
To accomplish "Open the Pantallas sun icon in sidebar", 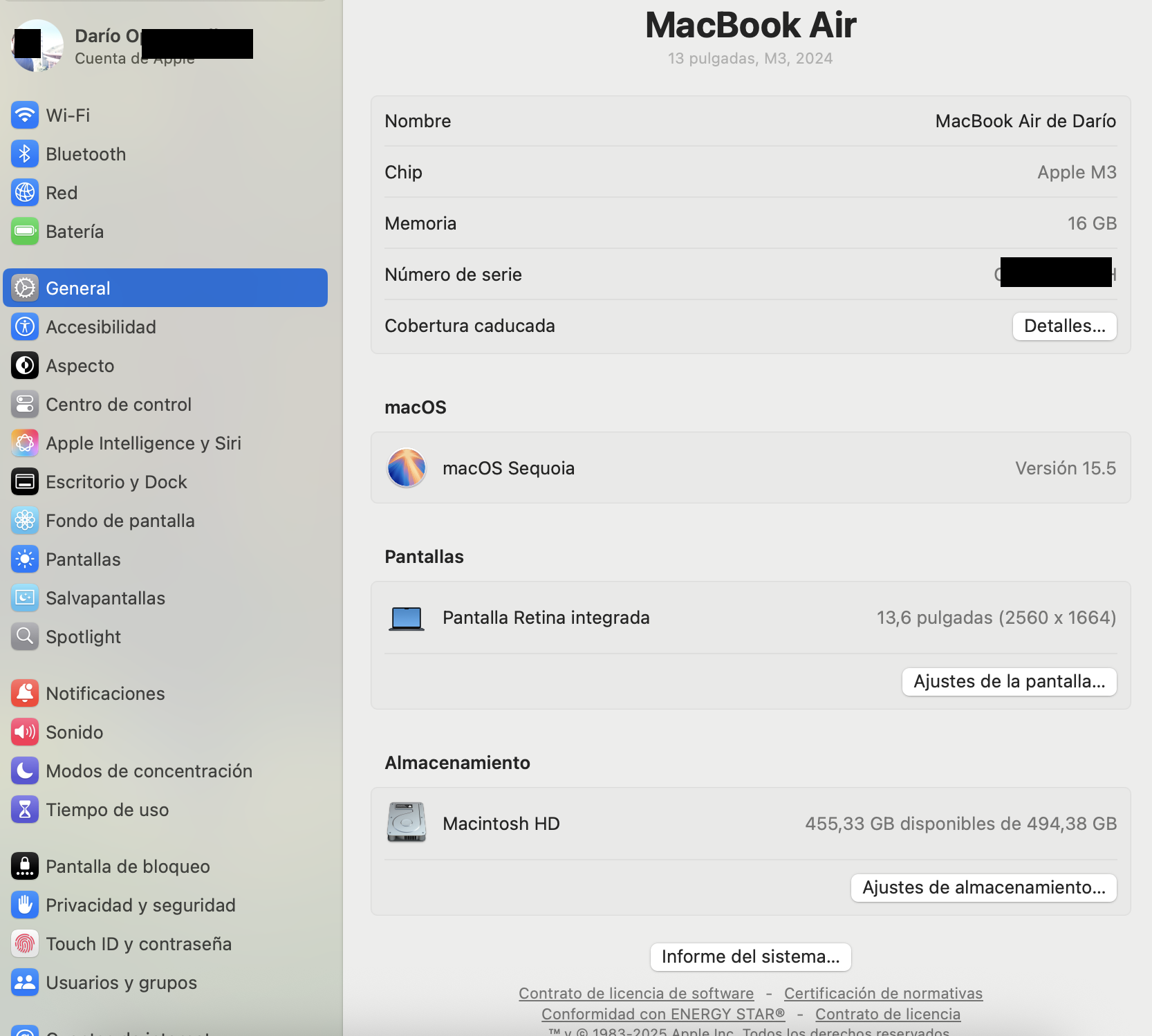I will 25,559.
